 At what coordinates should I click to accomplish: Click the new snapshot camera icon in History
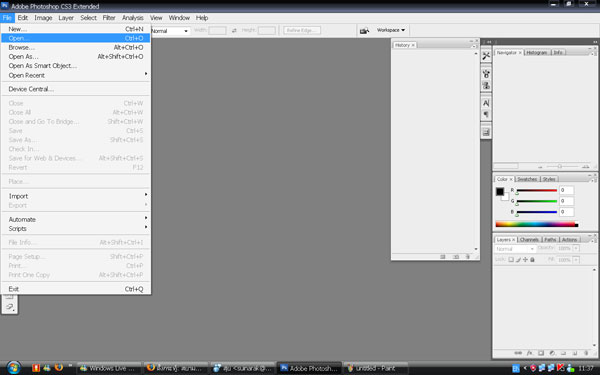pos(456,257)
